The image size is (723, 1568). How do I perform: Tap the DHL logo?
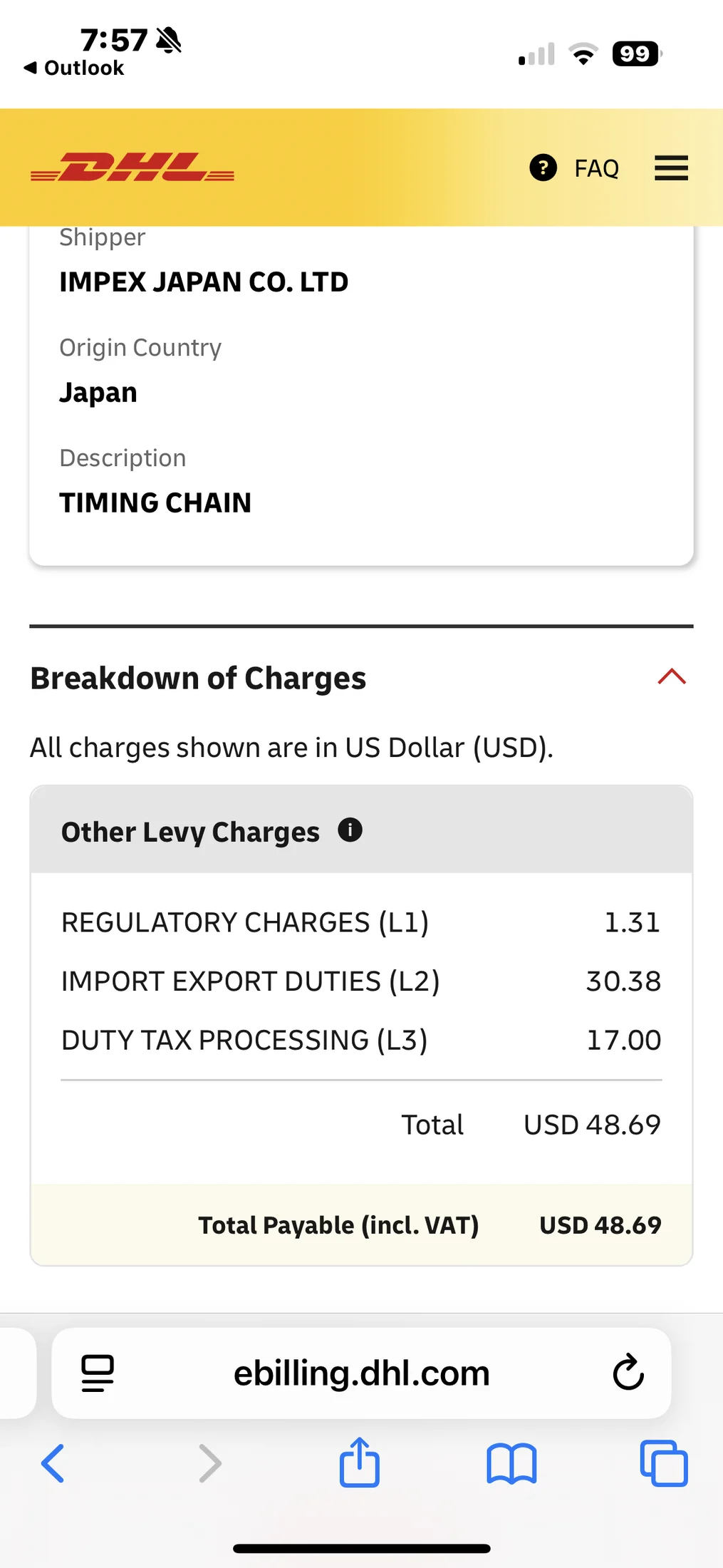132,168
